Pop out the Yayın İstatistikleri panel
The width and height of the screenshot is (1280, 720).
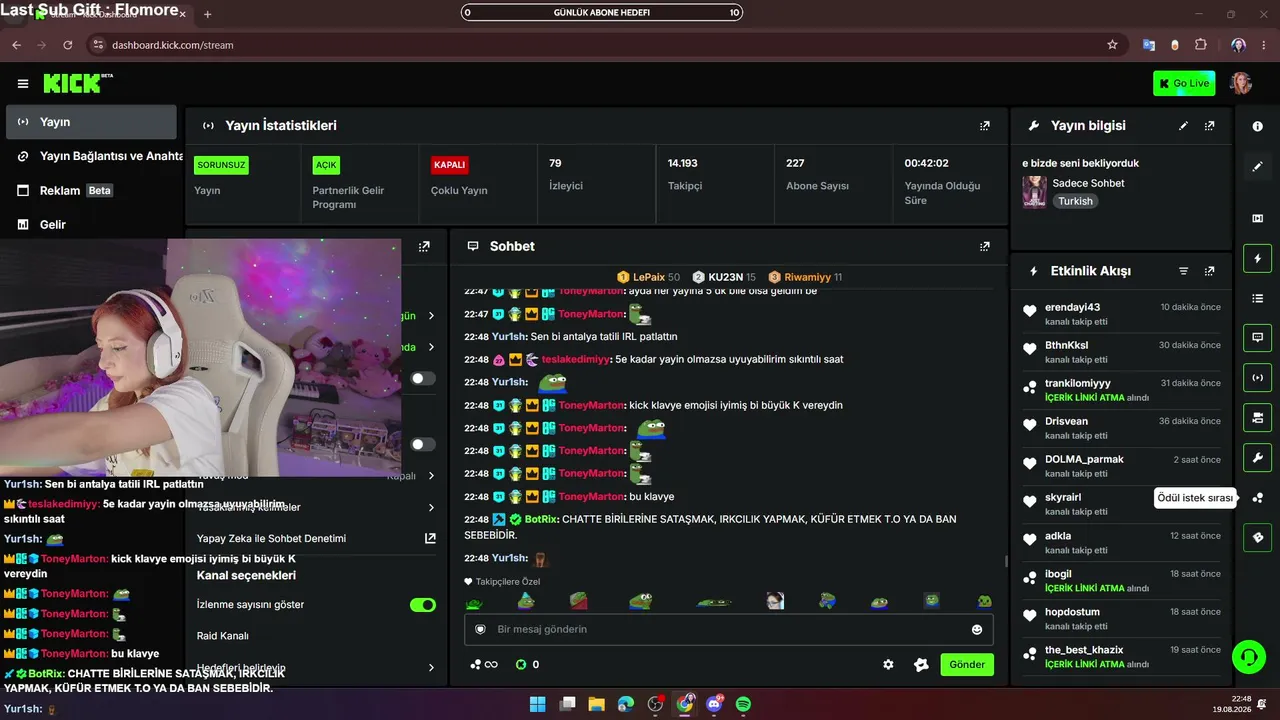click(x=985, y=126)
